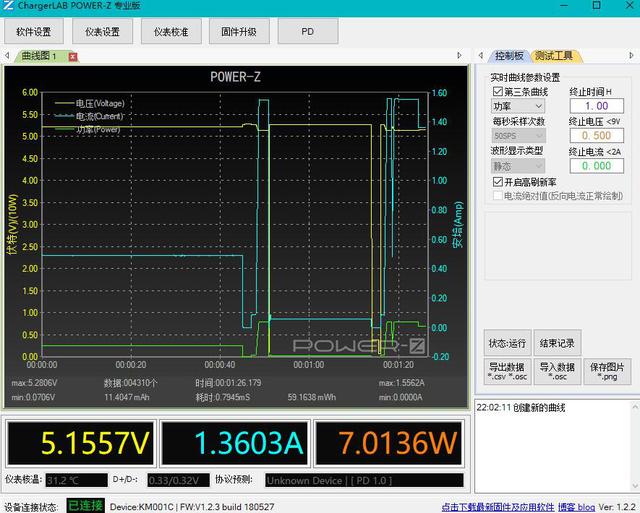The height and width of the screenshot is (513, 640).
Task: Close the 曲线图 1 tab with red X
Action: [x=73, y=57]
